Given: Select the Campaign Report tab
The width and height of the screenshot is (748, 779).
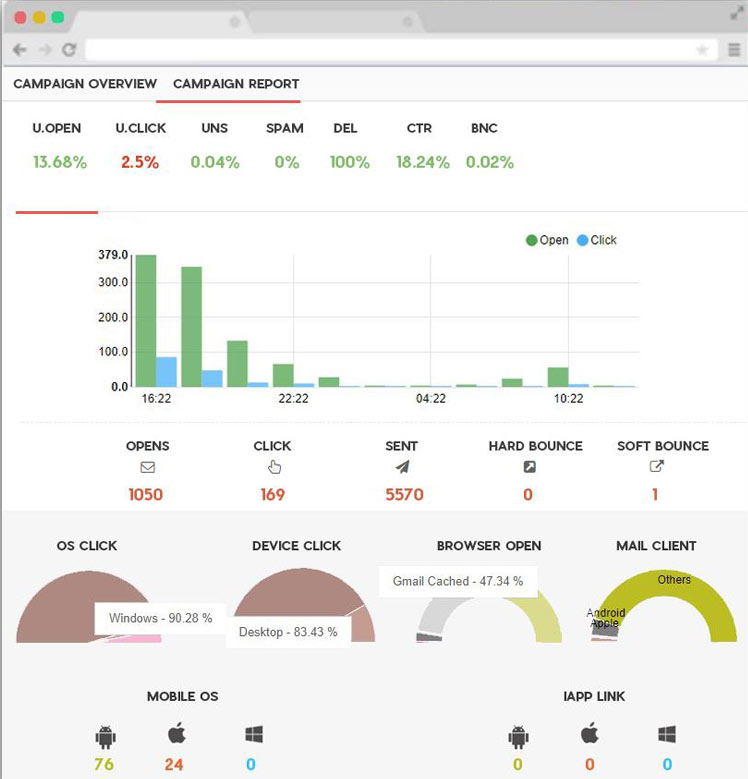Looking at the screenshot, I should point(236,84).
